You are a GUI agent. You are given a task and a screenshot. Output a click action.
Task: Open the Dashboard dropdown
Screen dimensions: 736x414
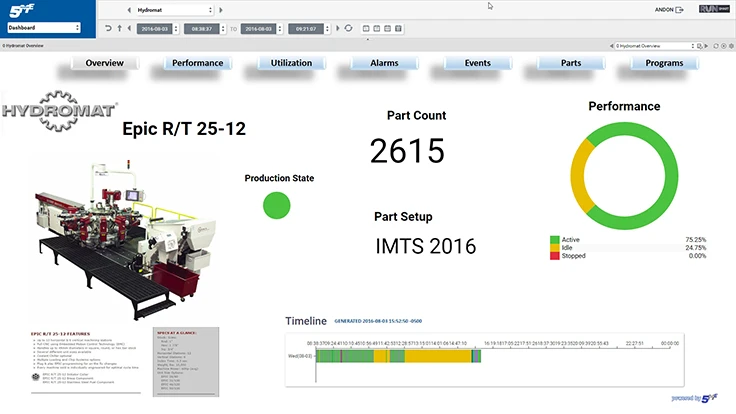coord(42,28)
